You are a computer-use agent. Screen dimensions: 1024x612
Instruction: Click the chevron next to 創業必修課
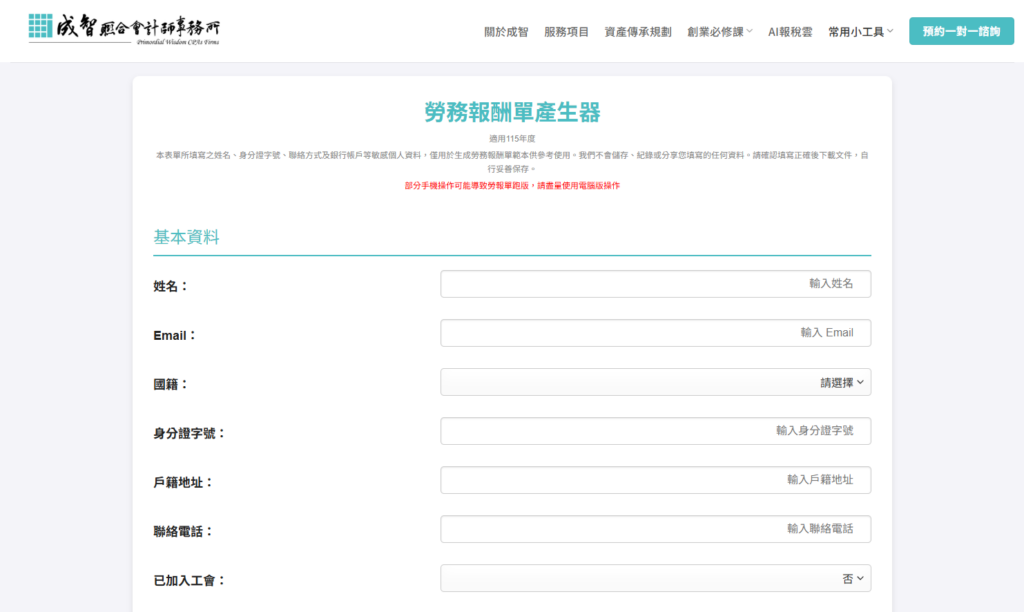tap(750, 32)
